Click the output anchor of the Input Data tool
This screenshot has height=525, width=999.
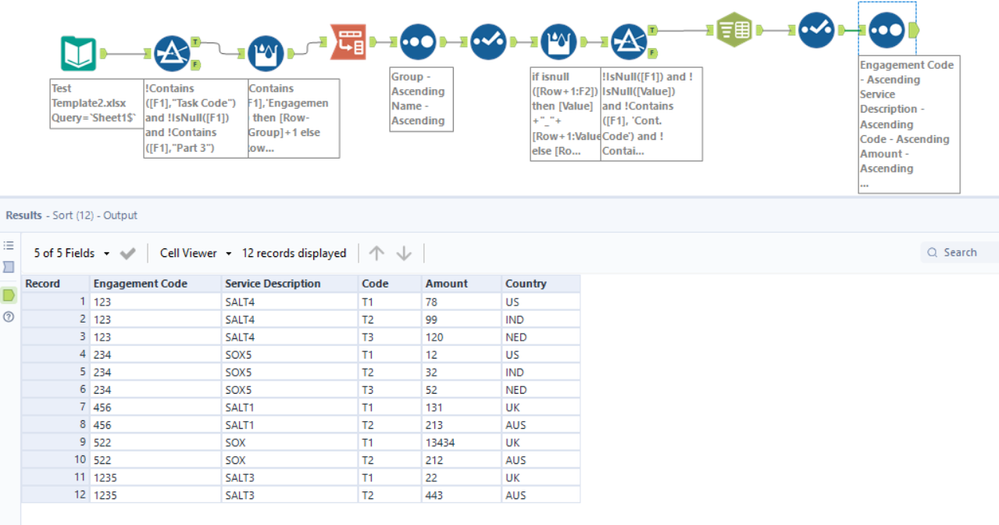pyautogui.click(x=104, y=54)
